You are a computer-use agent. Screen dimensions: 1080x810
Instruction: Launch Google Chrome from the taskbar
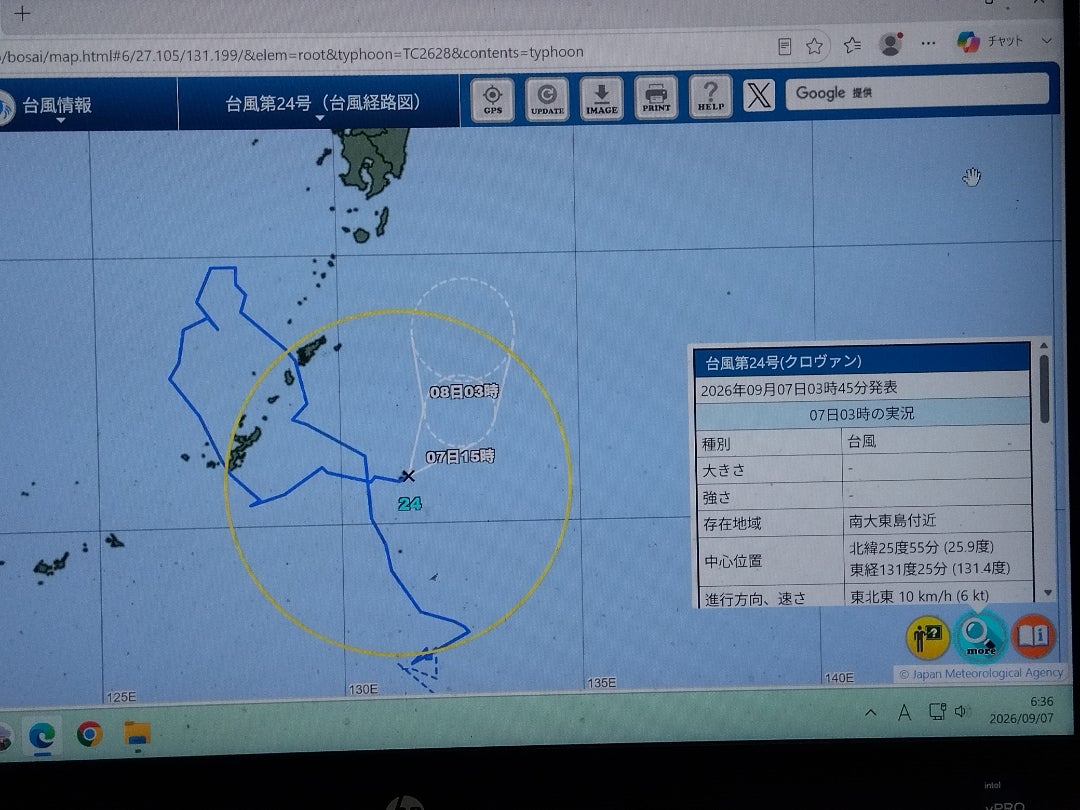90,734
